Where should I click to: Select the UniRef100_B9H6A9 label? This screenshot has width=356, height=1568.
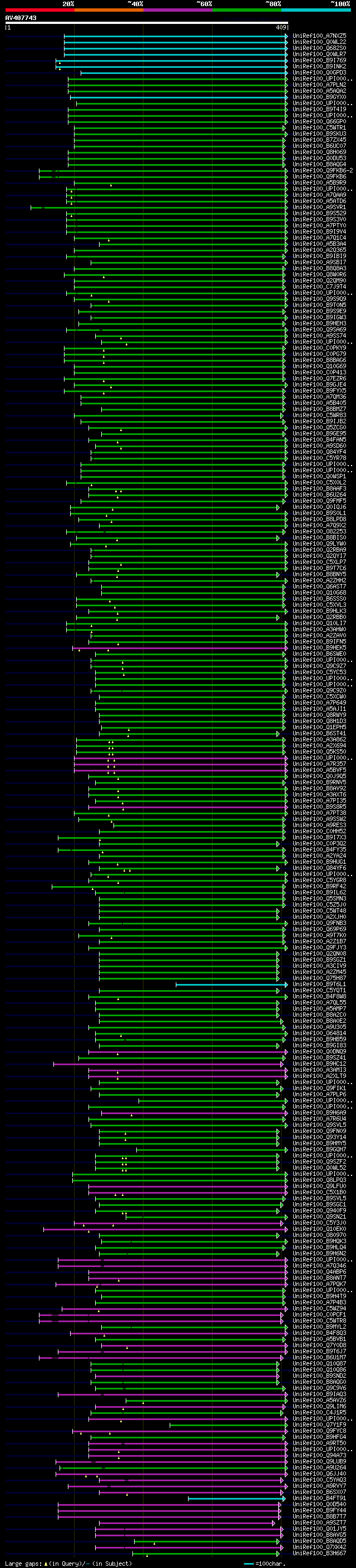pyautogui.click(x=319, y=1112)
